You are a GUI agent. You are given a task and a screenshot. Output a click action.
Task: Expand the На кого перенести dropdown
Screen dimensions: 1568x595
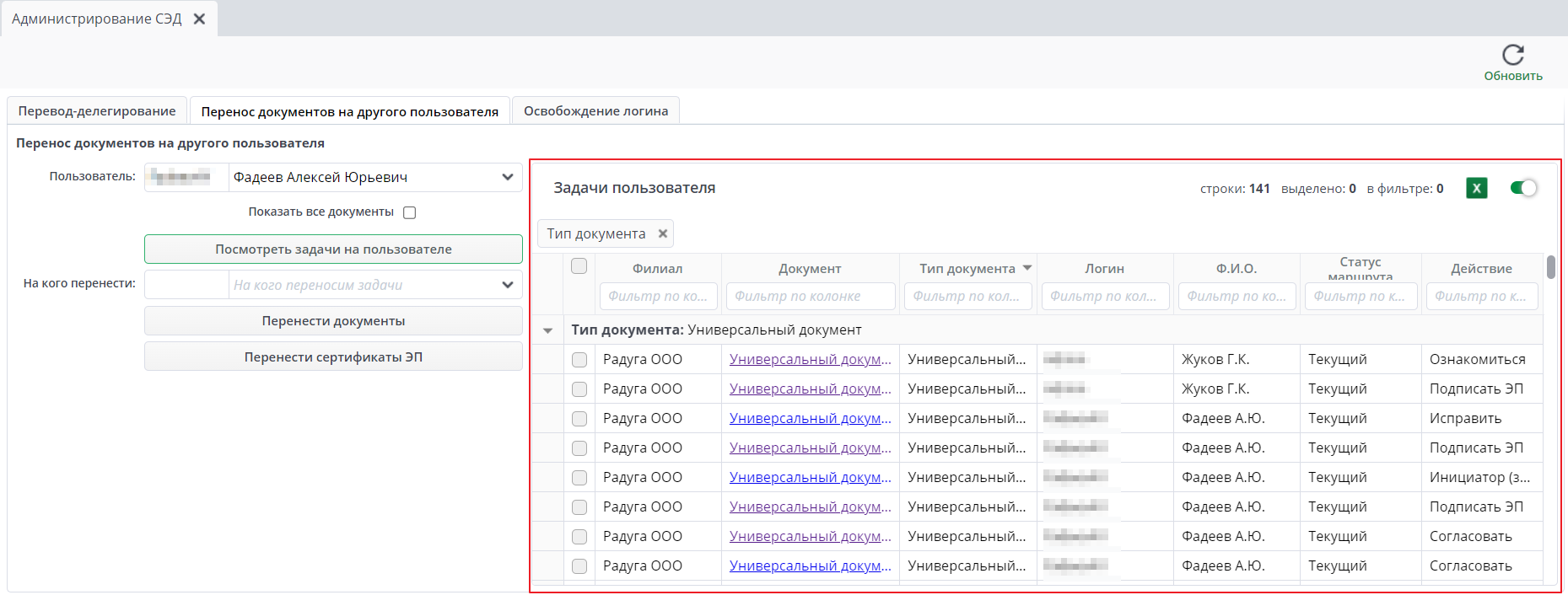[507, 285]
